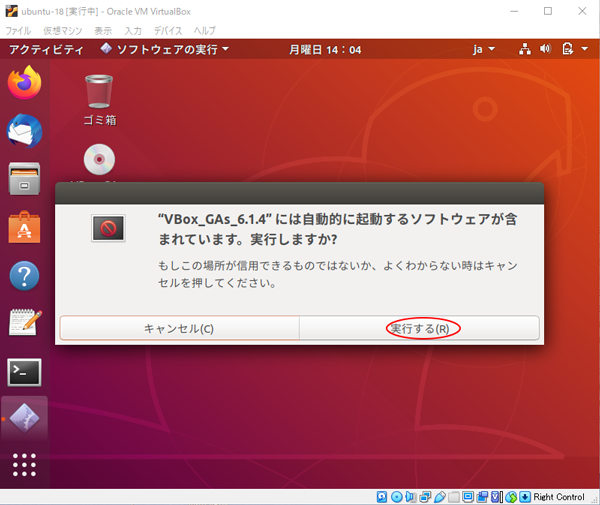Image resolution: width=600 pixels, height=505 pixels.
Task: Click the autorun dialog's dark title bar
Action: click(299, 194)
